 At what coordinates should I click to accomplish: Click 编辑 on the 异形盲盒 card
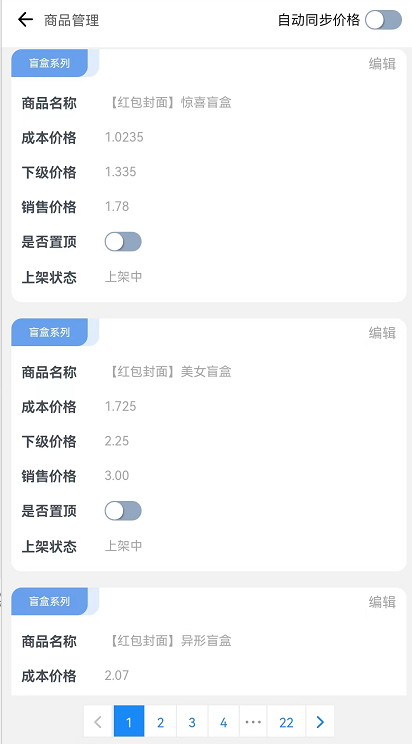click(382, 602)
